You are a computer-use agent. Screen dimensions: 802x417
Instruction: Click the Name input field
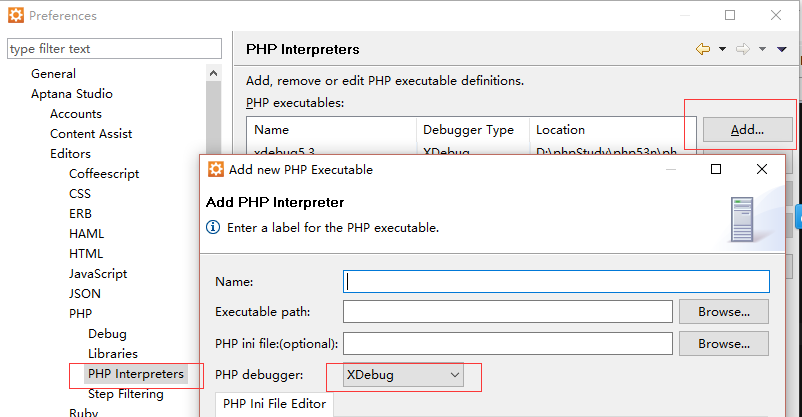tap(556, 282)
